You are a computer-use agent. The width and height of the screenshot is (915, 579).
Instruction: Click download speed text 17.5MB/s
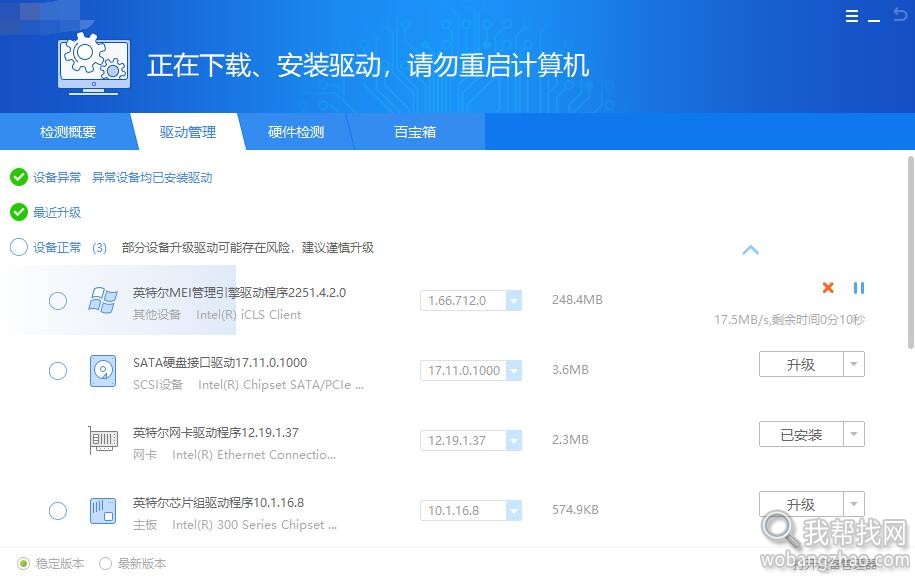coord(741,320)
